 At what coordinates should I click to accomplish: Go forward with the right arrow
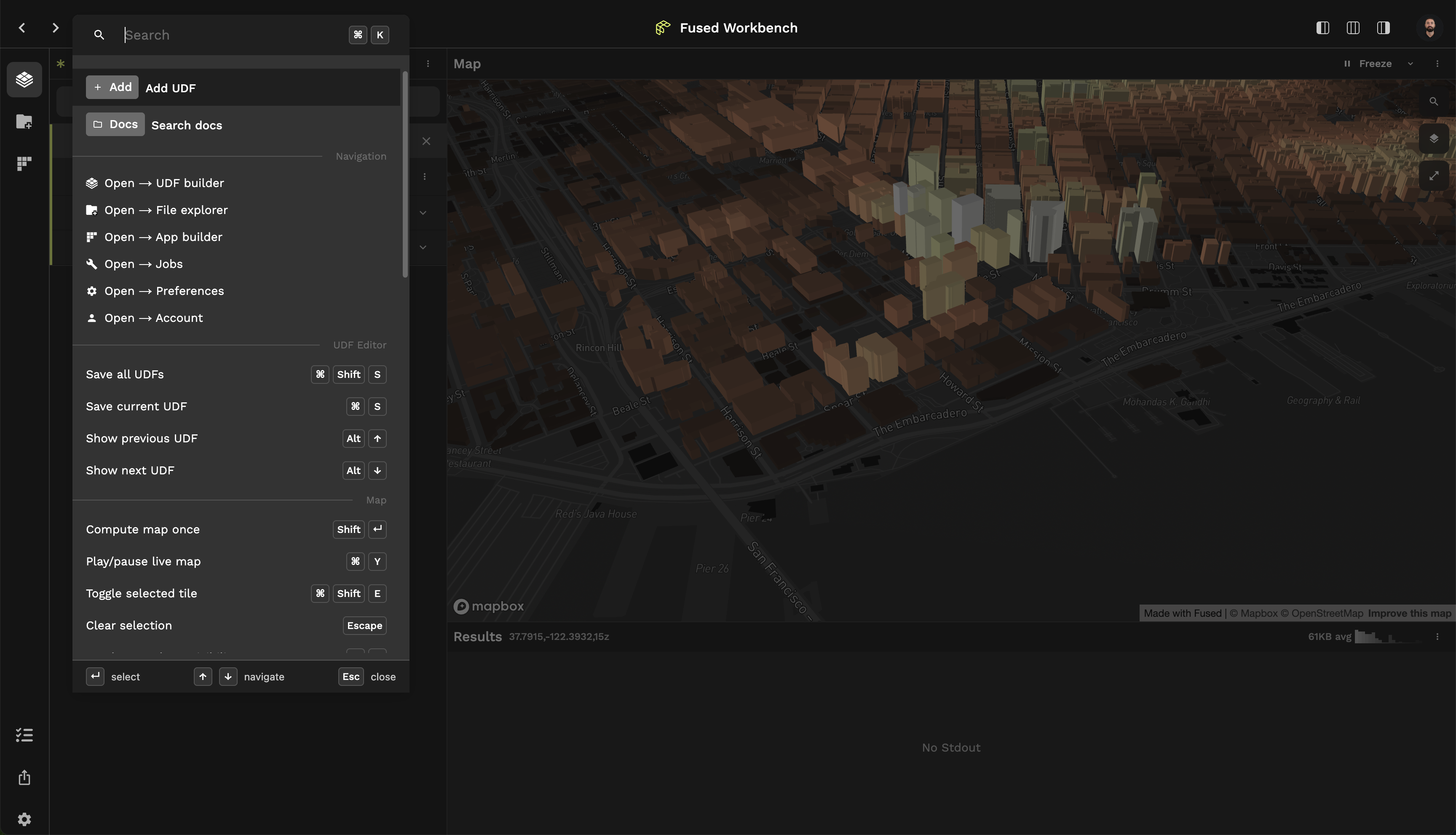(55, 27)
